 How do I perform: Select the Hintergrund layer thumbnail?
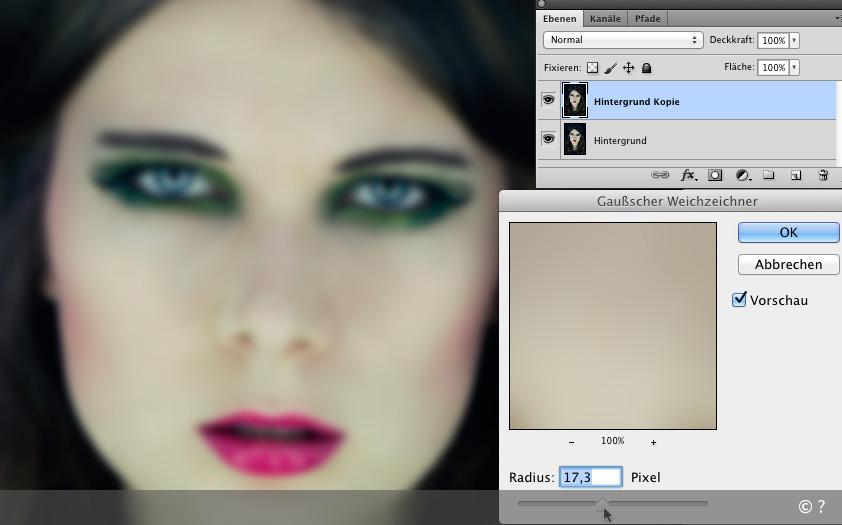(575, 139)
